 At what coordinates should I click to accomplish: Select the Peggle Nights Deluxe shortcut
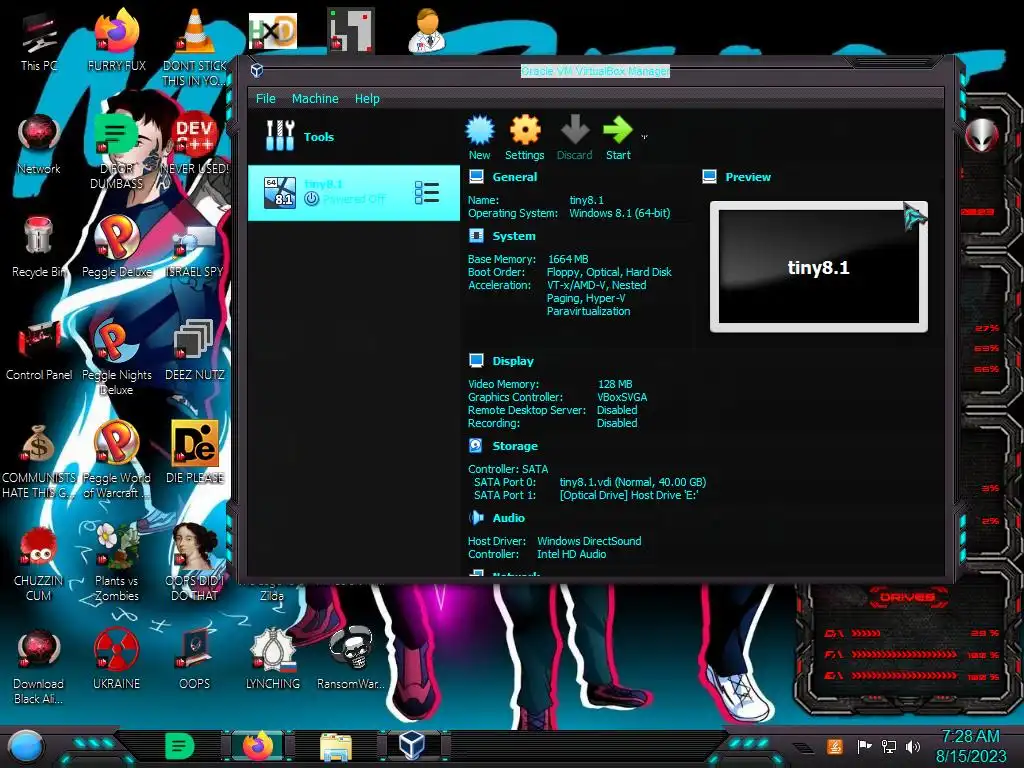[x=116, y=357]
